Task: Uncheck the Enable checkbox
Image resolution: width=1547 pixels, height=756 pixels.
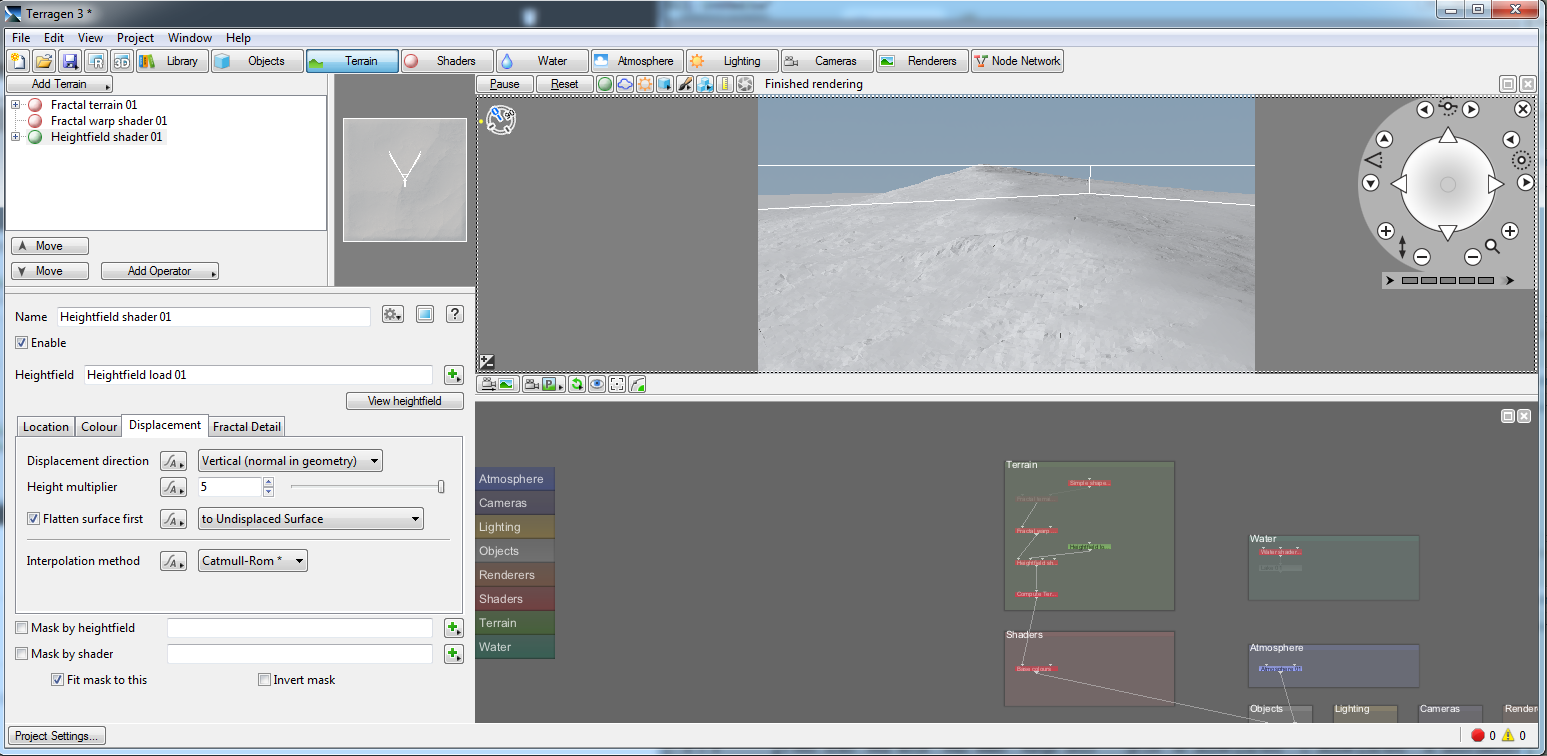Action: (x=22, y=343)
